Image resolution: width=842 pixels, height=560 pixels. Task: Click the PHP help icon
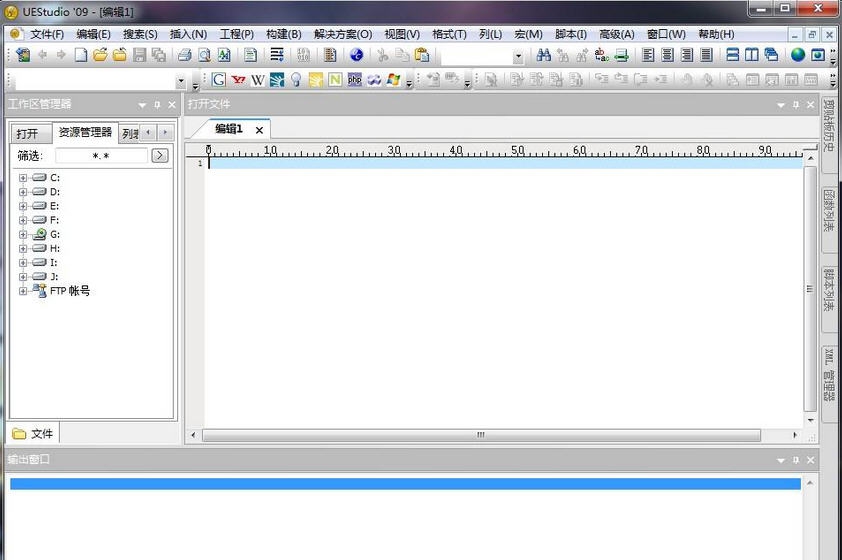coord(354,80)
